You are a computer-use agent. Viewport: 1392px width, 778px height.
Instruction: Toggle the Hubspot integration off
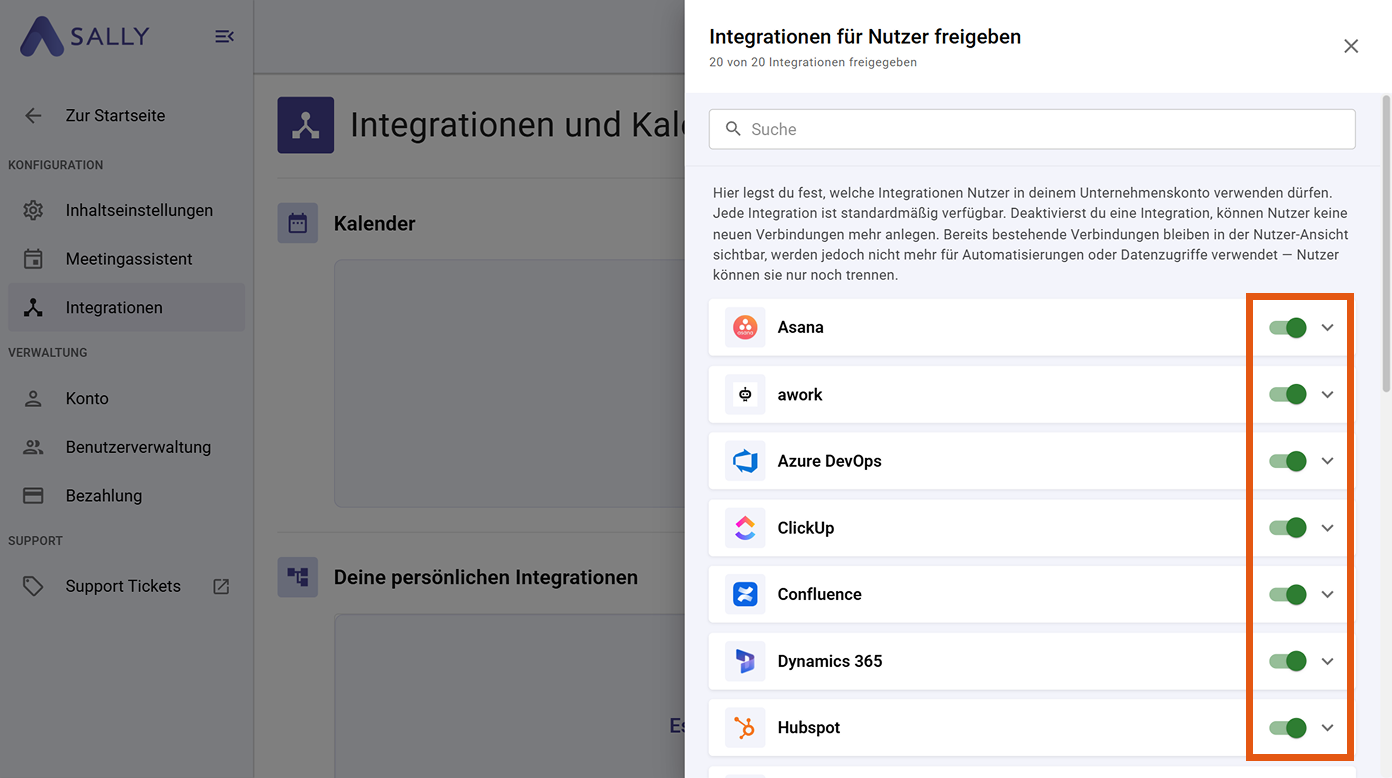tap(1288, 728)
